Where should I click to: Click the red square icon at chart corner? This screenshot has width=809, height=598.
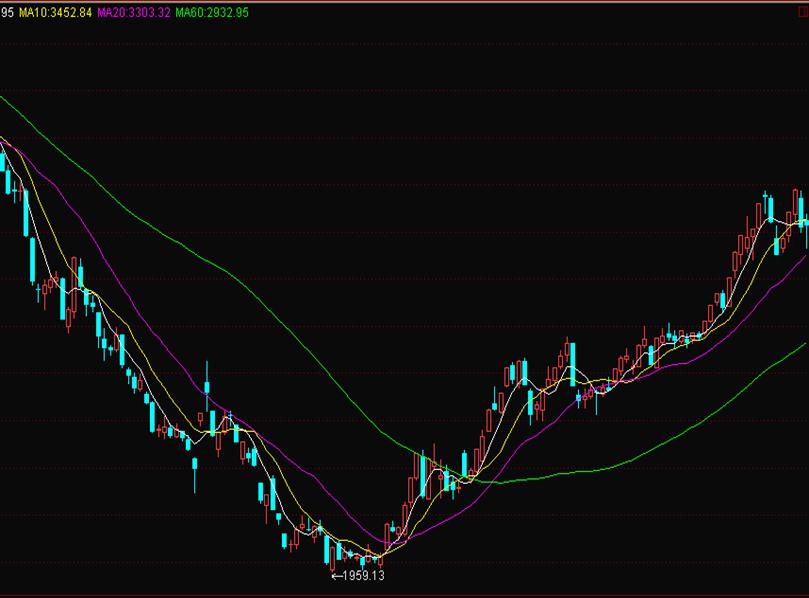(802, 12)
